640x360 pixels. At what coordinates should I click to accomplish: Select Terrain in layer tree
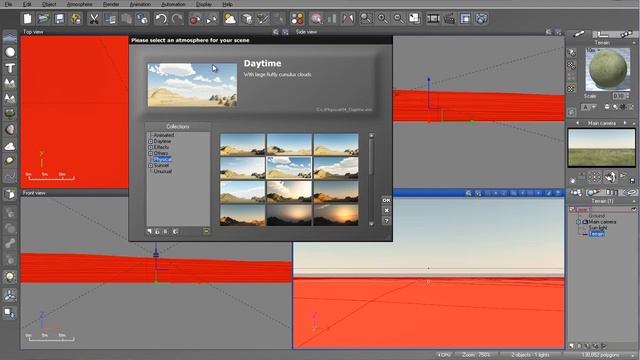pos(596,234)
